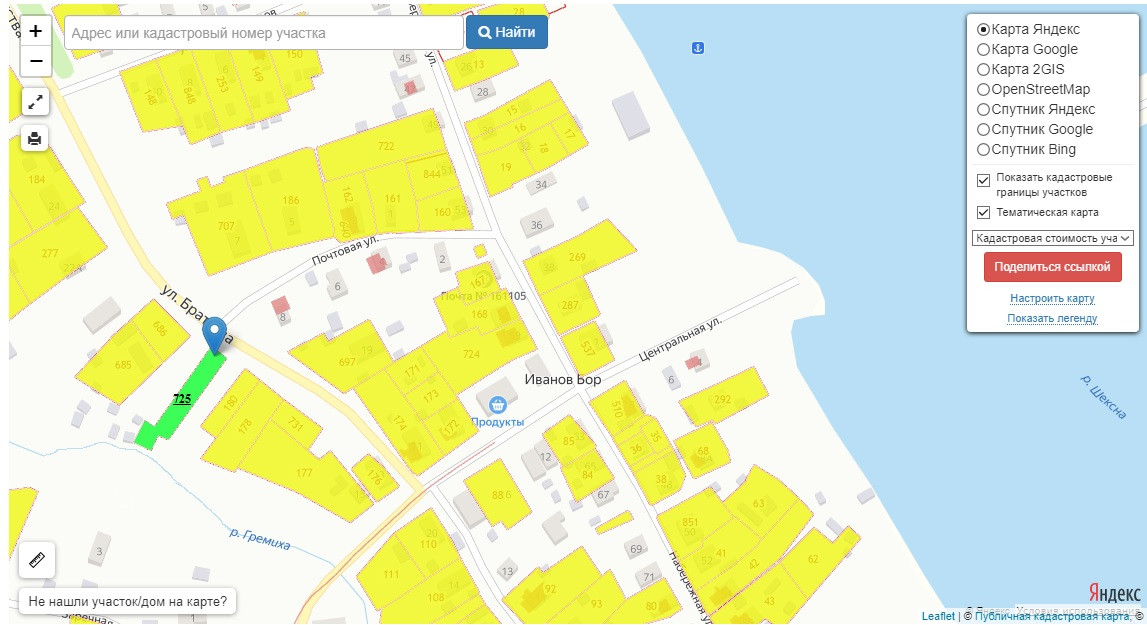The image size is (1147, 625).
Task: Click the magnifier Найти search button
Action: (506, 32)
